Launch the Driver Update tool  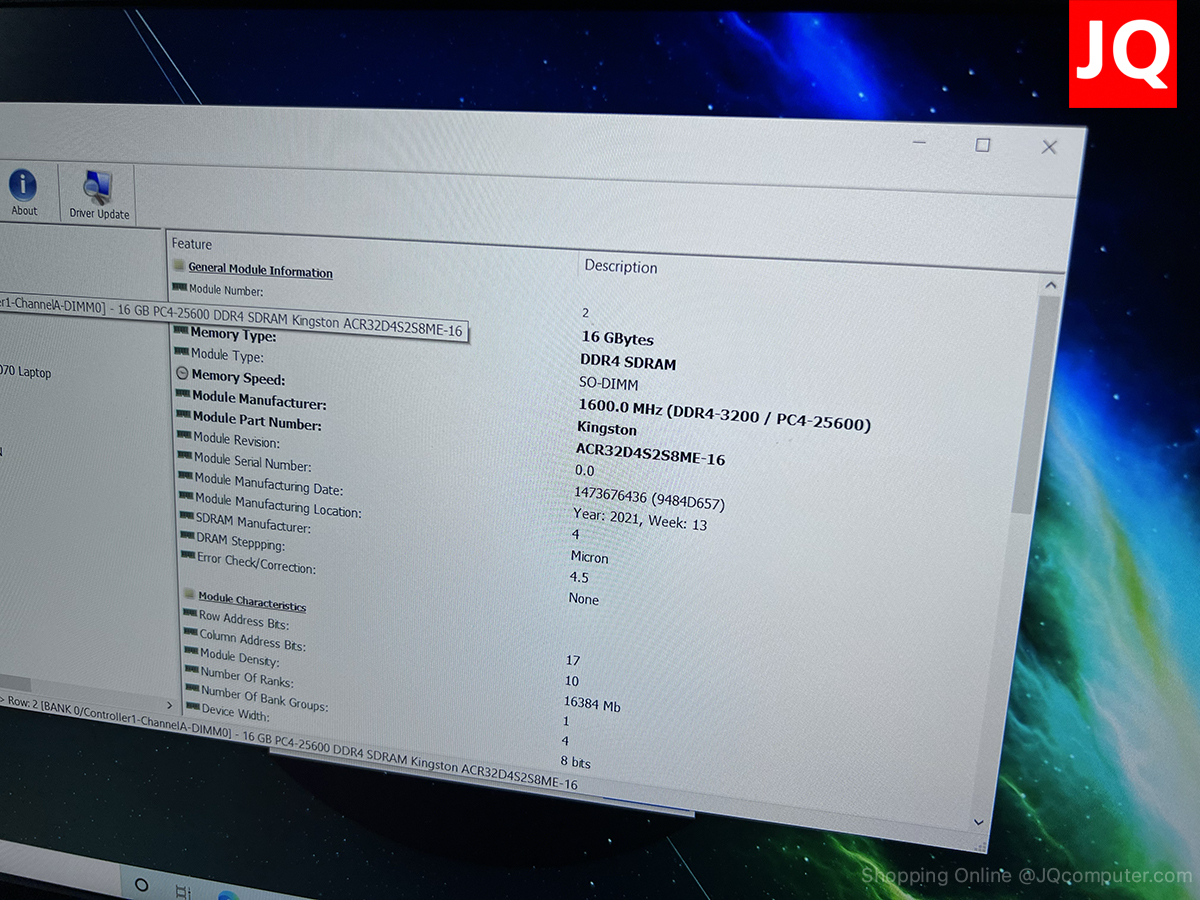coord(99,195)
